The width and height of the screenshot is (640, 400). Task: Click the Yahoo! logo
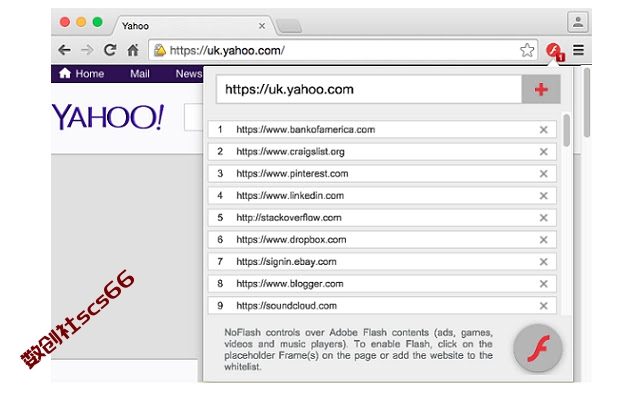pos(108,117)
